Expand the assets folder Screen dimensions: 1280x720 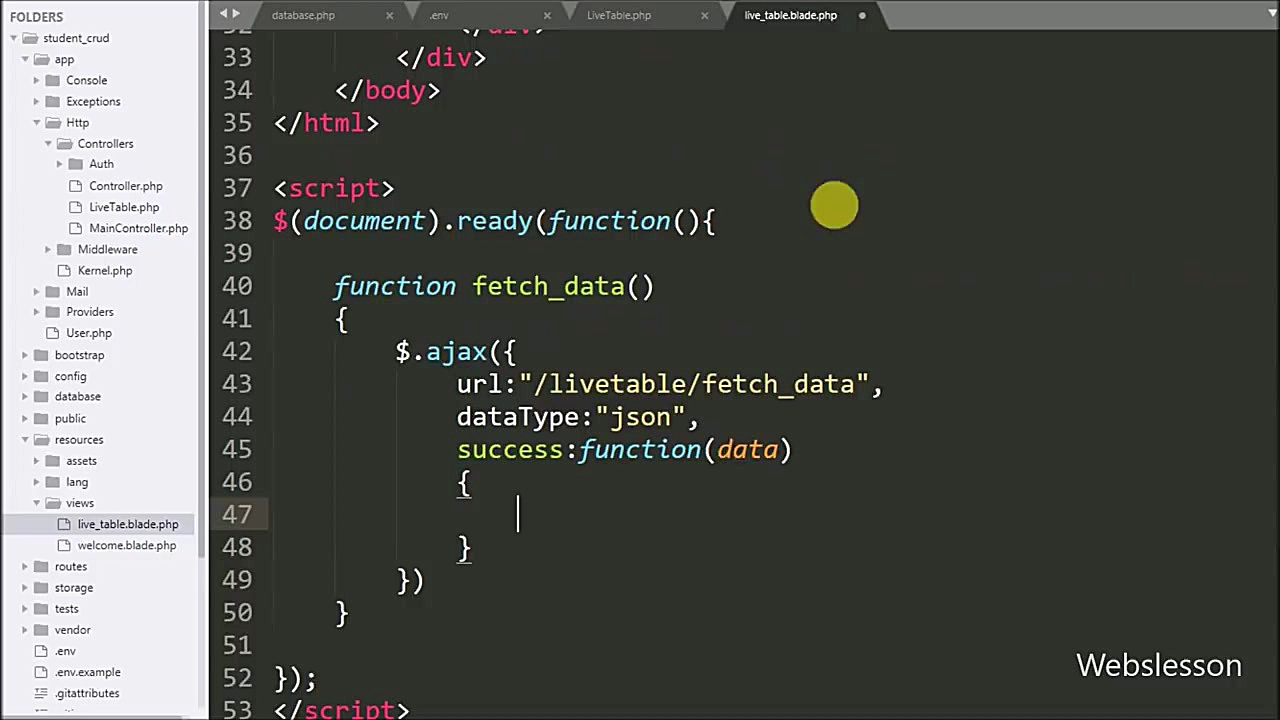click(37, 461)
